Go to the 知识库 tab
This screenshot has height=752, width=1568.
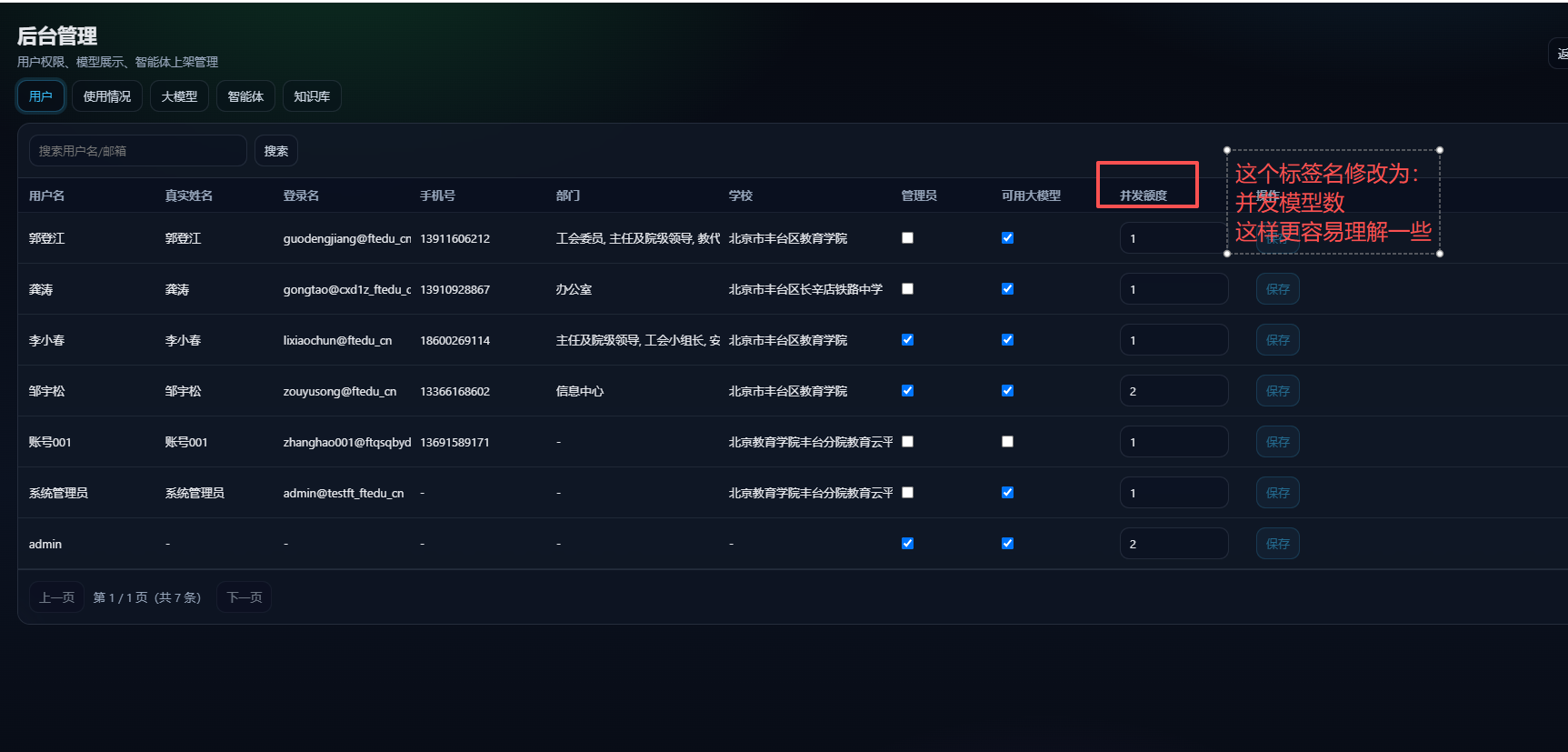point(312,96)
